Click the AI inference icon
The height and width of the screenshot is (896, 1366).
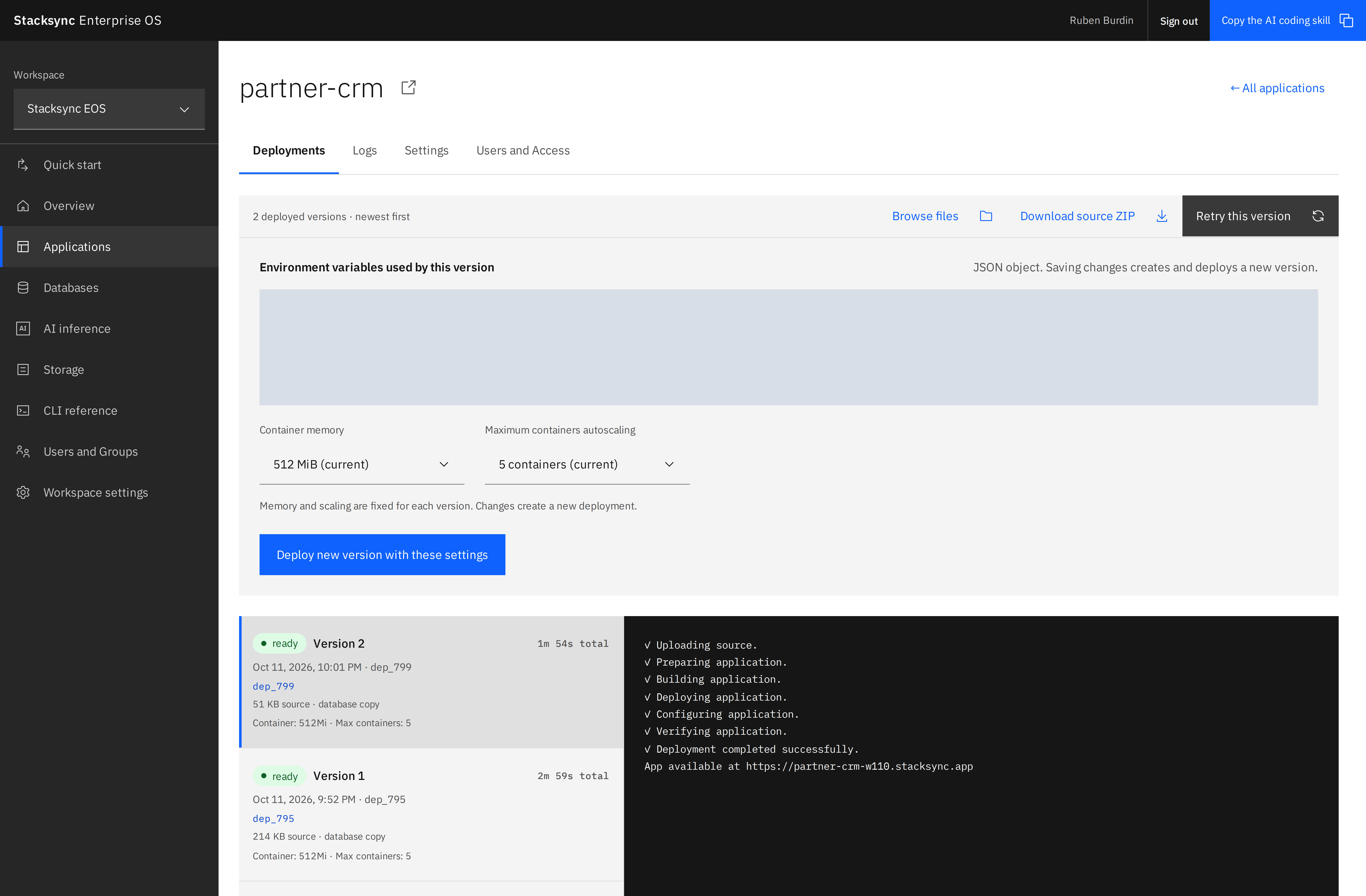tap(23, 329)
